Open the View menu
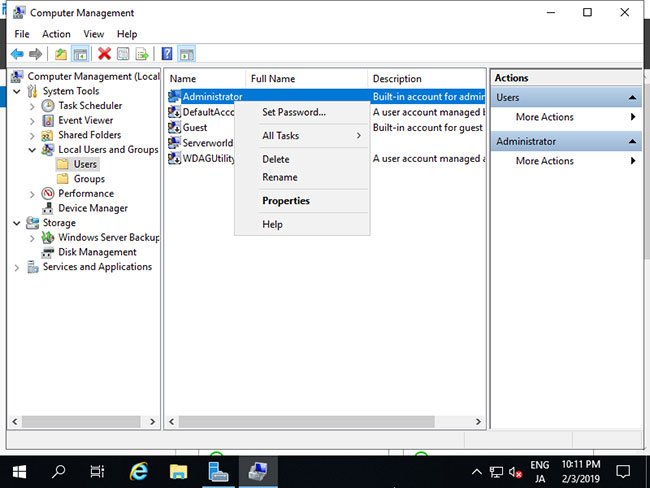 [x=94, y=34]
